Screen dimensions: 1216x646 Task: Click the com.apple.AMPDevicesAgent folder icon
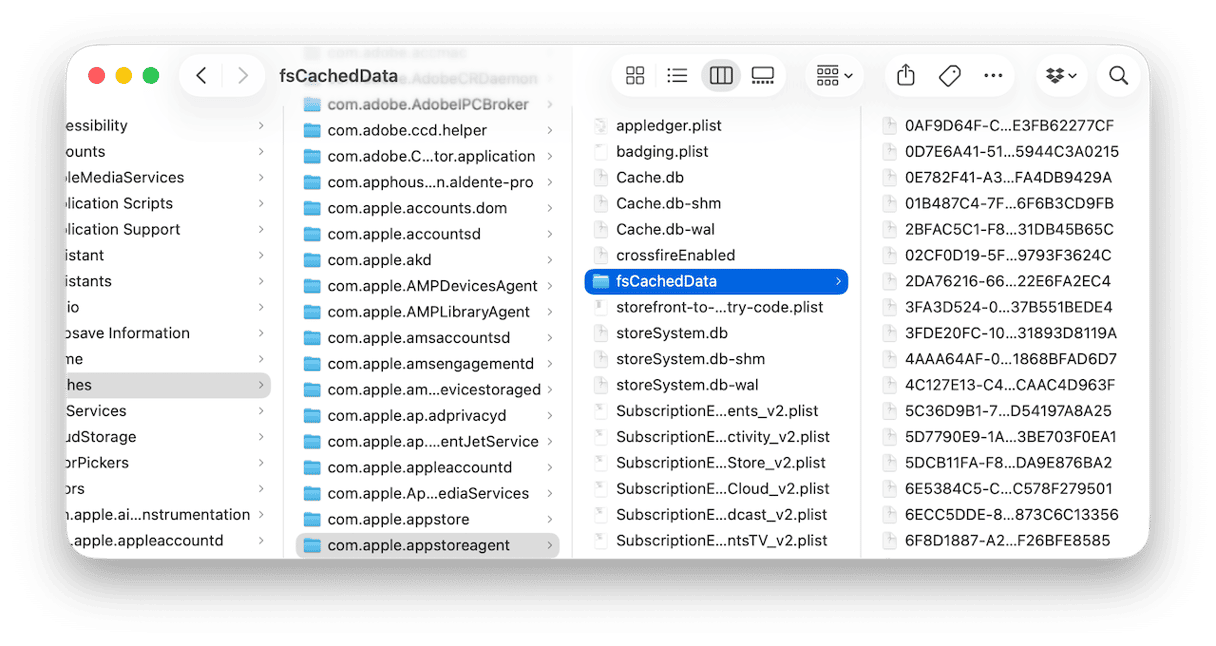[x=312, y=286]
